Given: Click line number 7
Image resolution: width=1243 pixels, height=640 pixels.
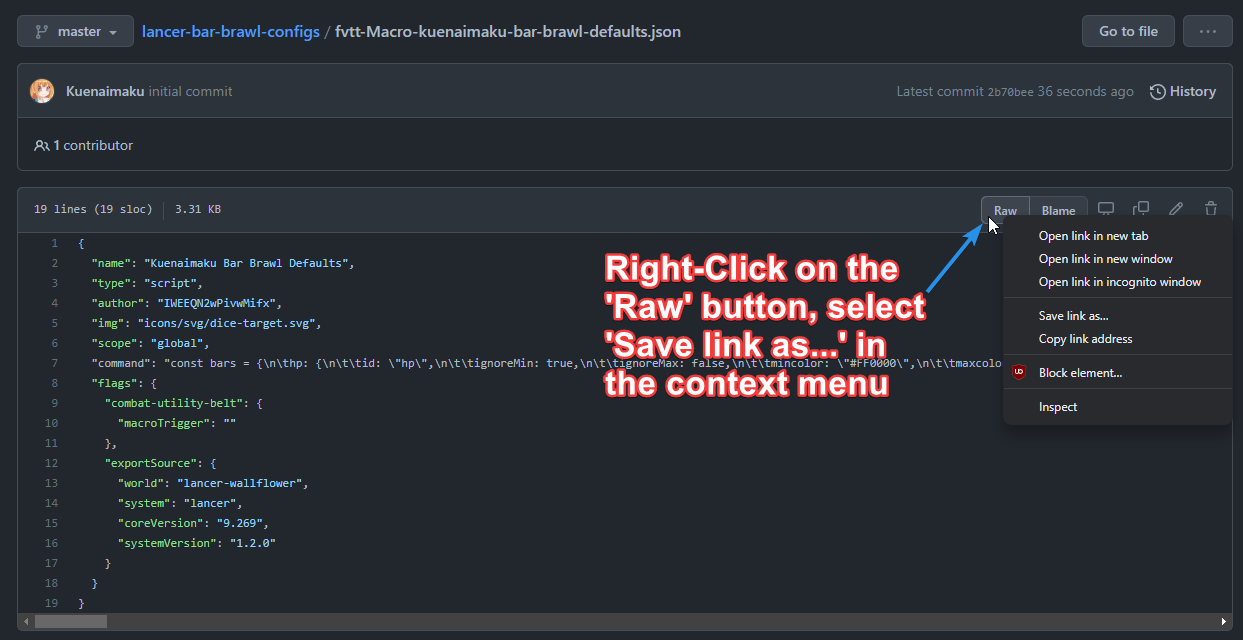Looking at the screenshot, I should click(x=54, y=363).
